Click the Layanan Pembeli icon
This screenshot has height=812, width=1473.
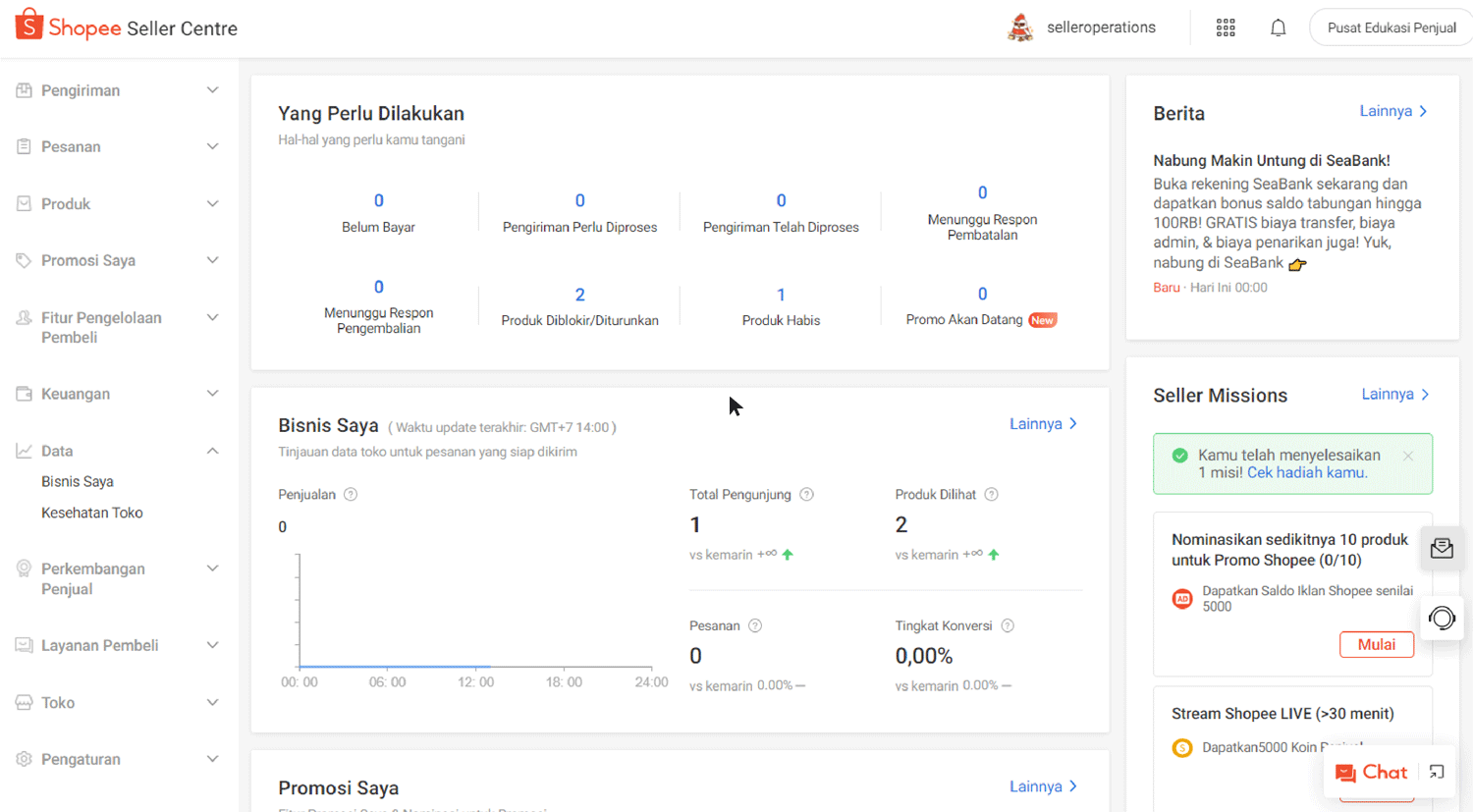[x=25, y=645]
